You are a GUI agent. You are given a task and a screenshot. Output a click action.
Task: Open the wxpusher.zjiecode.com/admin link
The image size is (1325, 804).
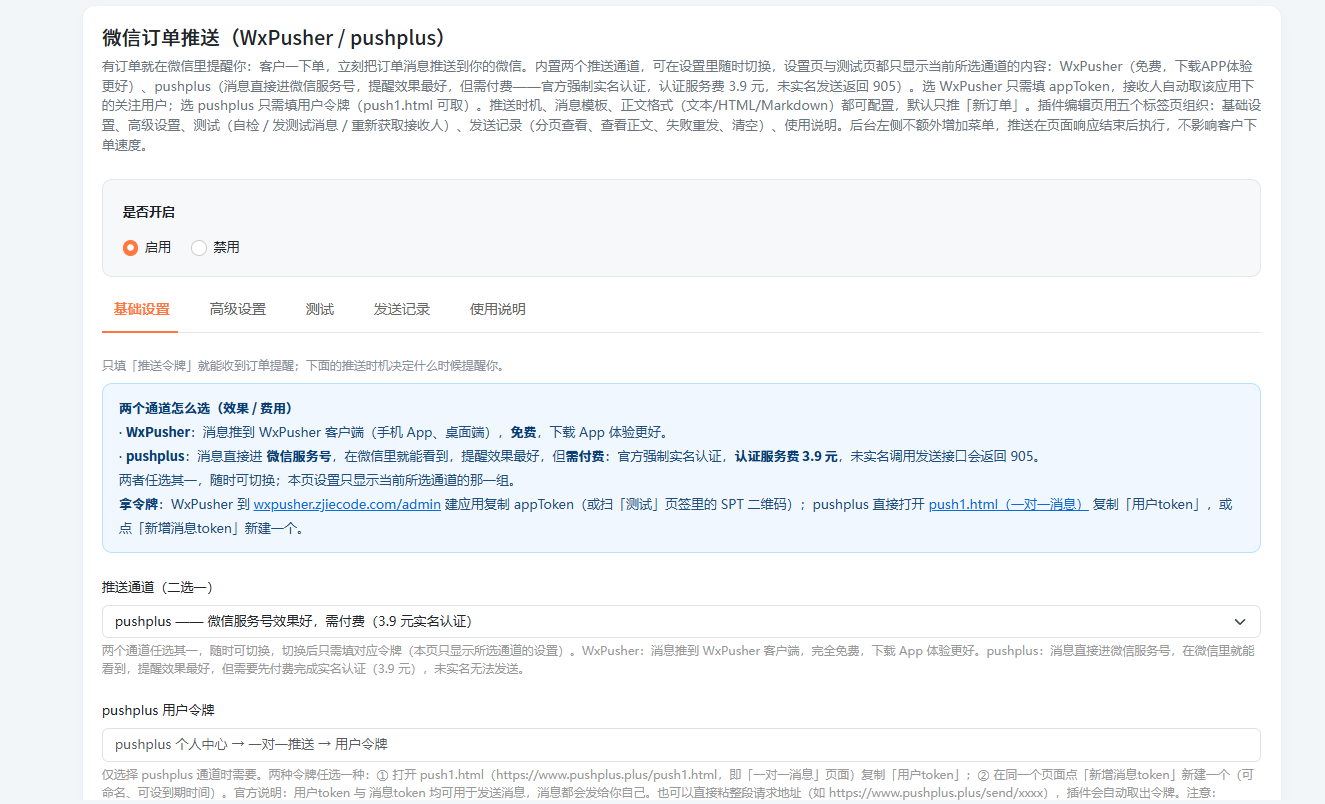coord(347,504)
